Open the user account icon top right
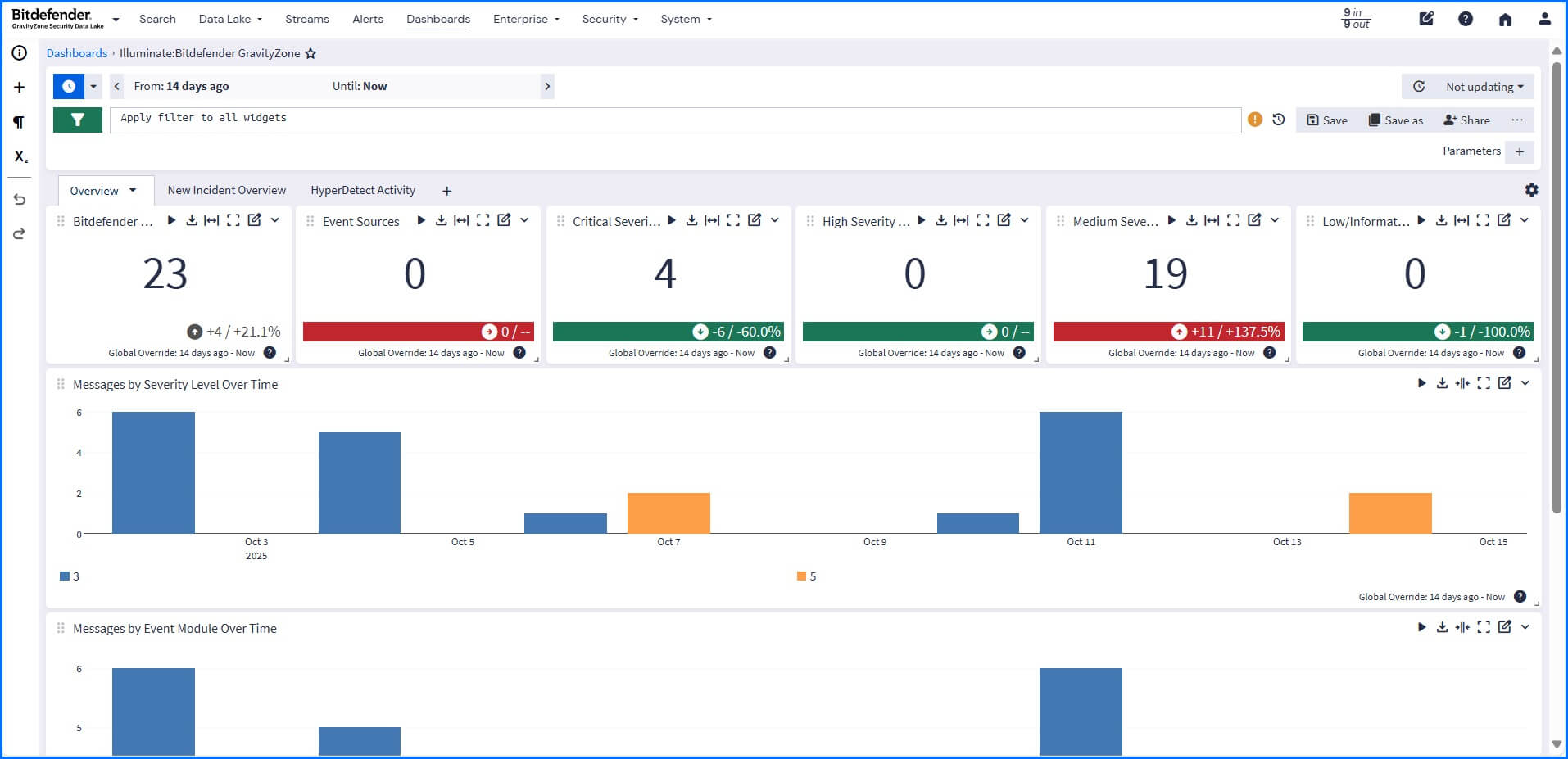 point(1545,18)
